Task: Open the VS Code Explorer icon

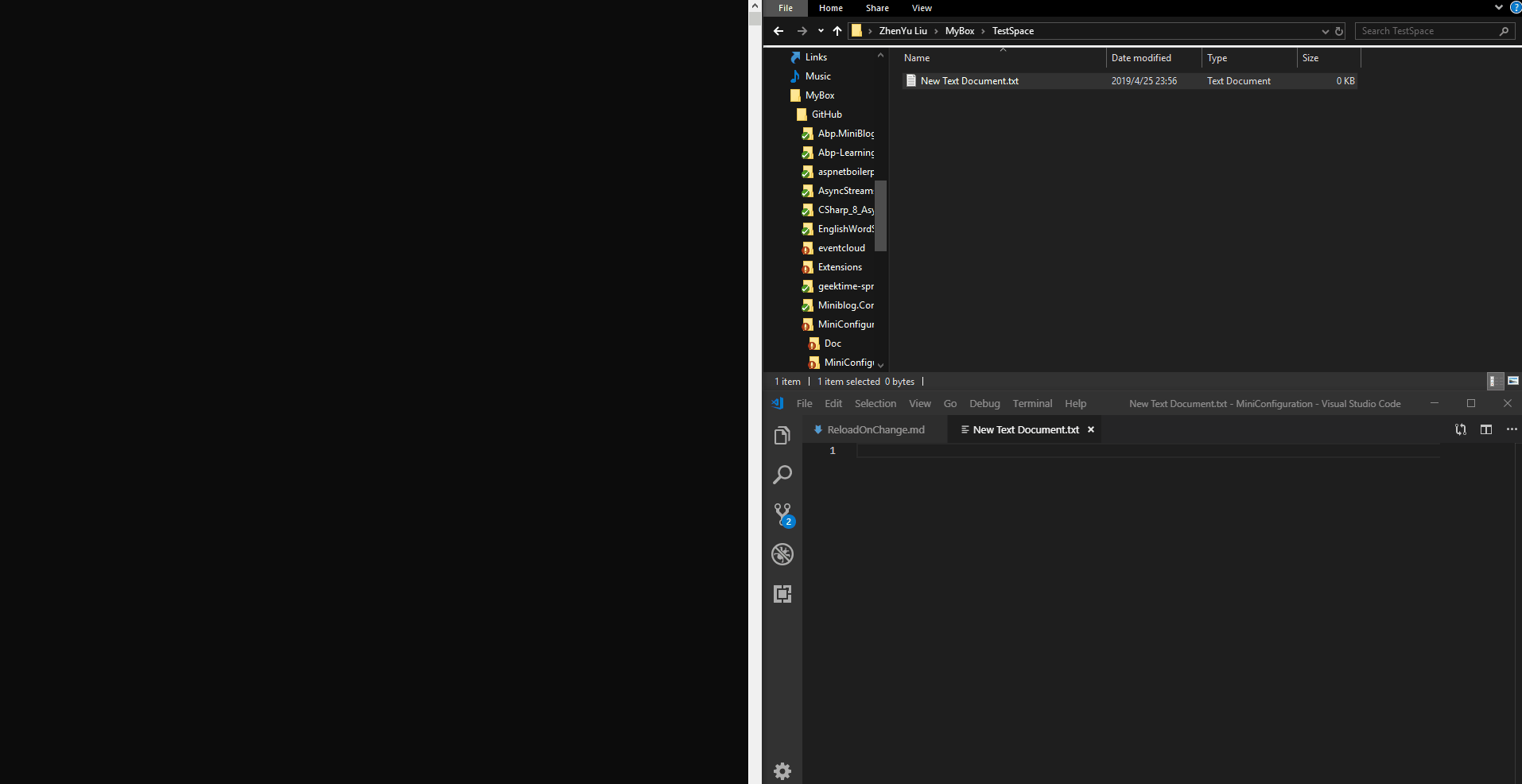Action: [x=782, y=435]
